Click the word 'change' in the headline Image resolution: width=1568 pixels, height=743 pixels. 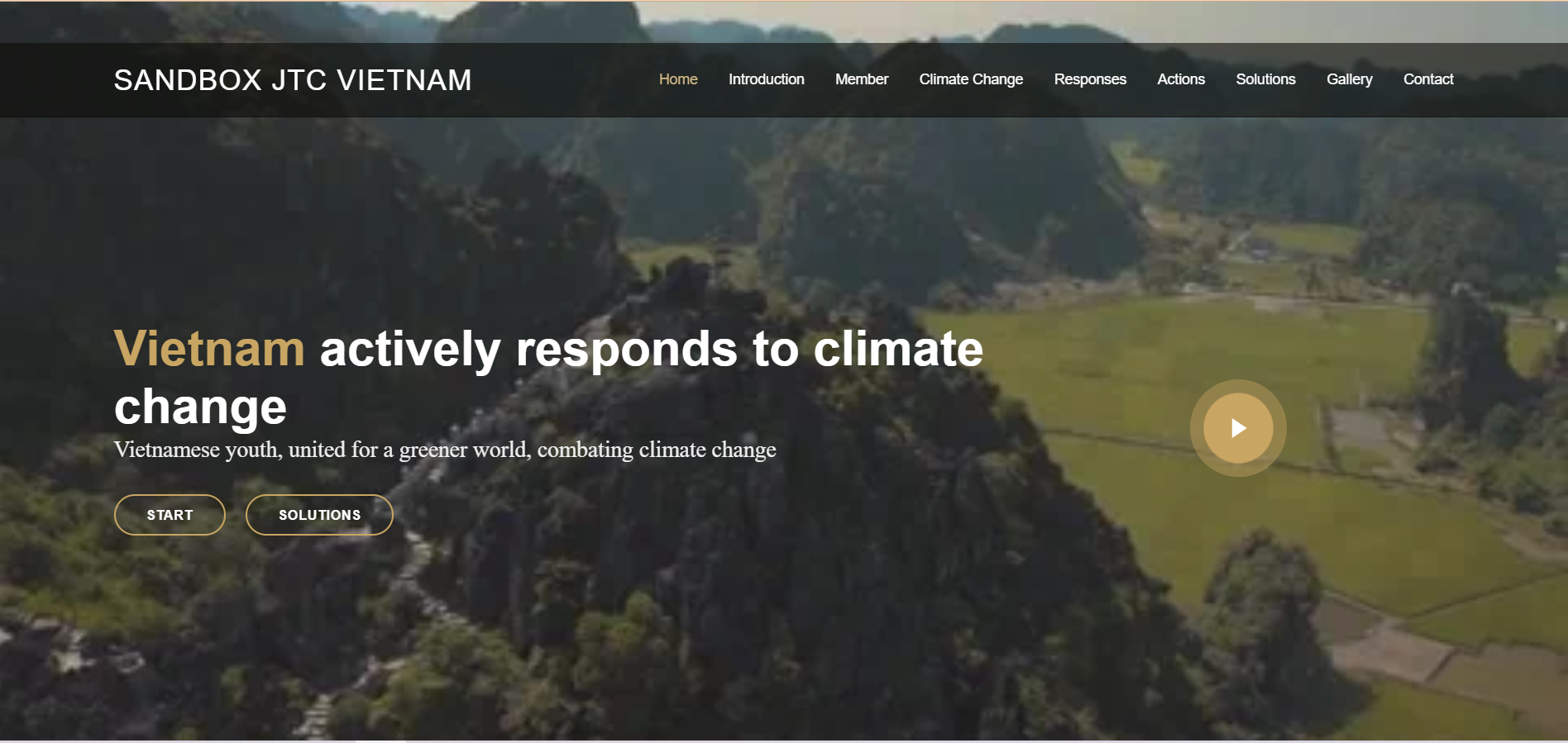coord(201,407)
